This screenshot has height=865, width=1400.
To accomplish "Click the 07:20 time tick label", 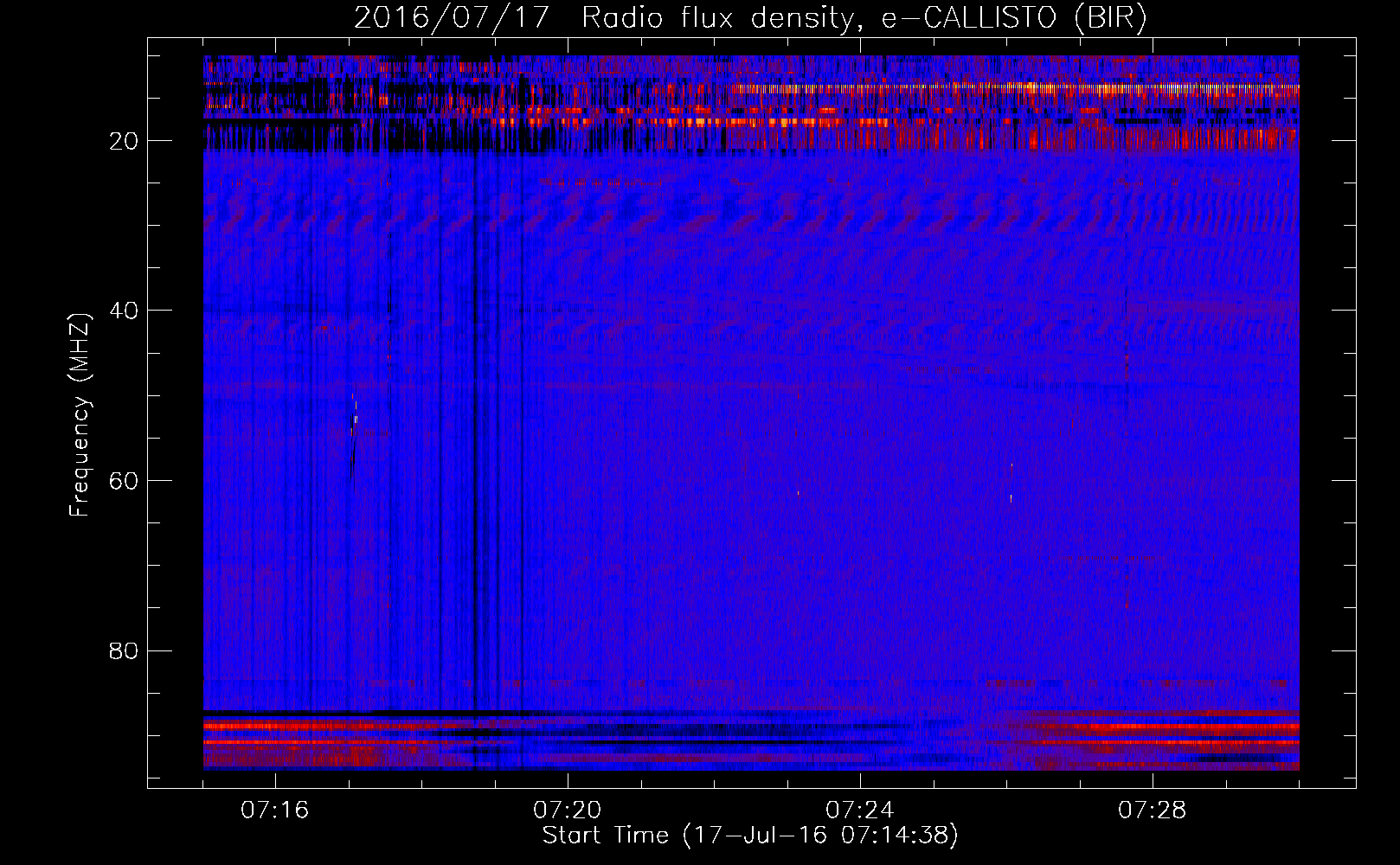I will [568, 811].
